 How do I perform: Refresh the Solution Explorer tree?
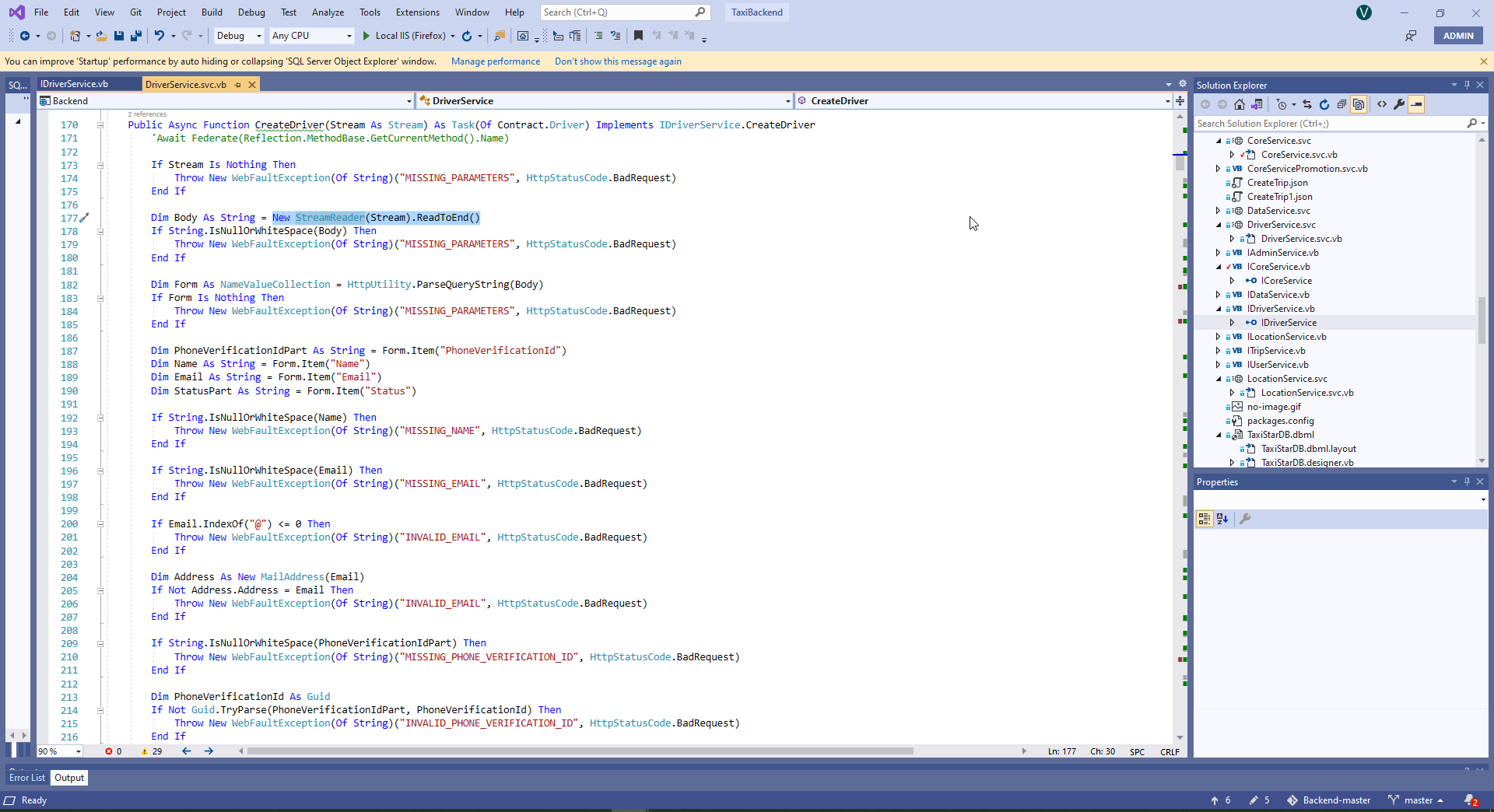pos(1324,104)
